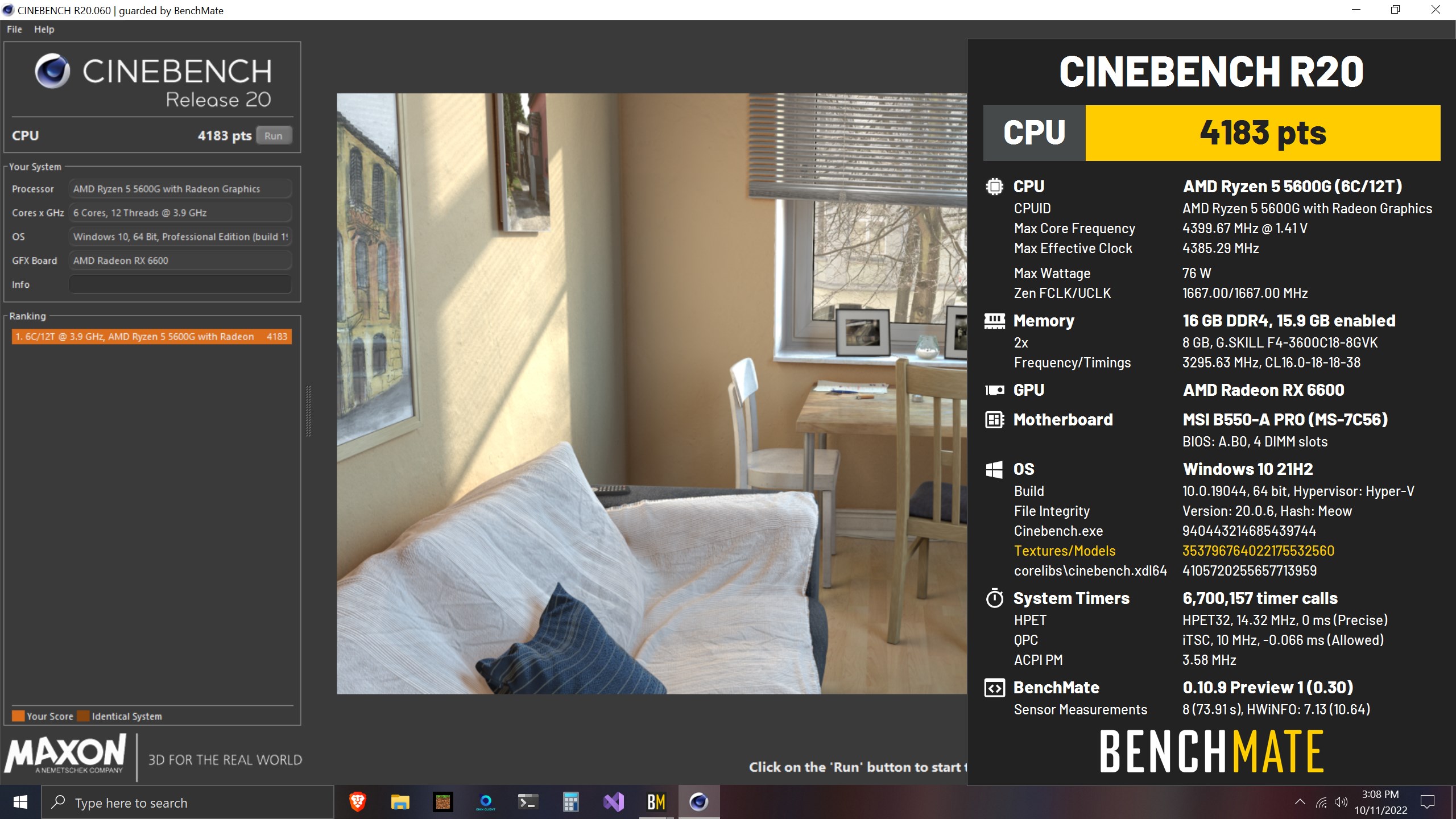
Task: Click the Identical System color swatch
Action: (83, 716)
